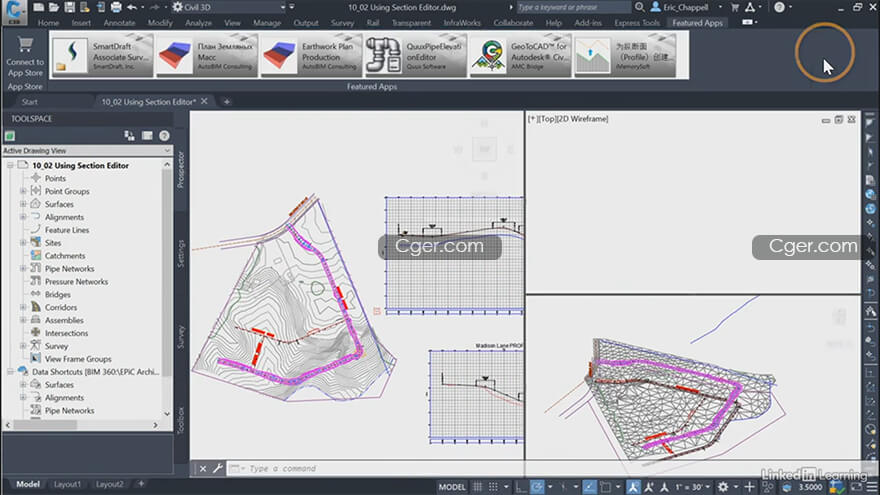Expand the Corridors tree node
This screenshot has width=880, height=495.
click(23, 308)
